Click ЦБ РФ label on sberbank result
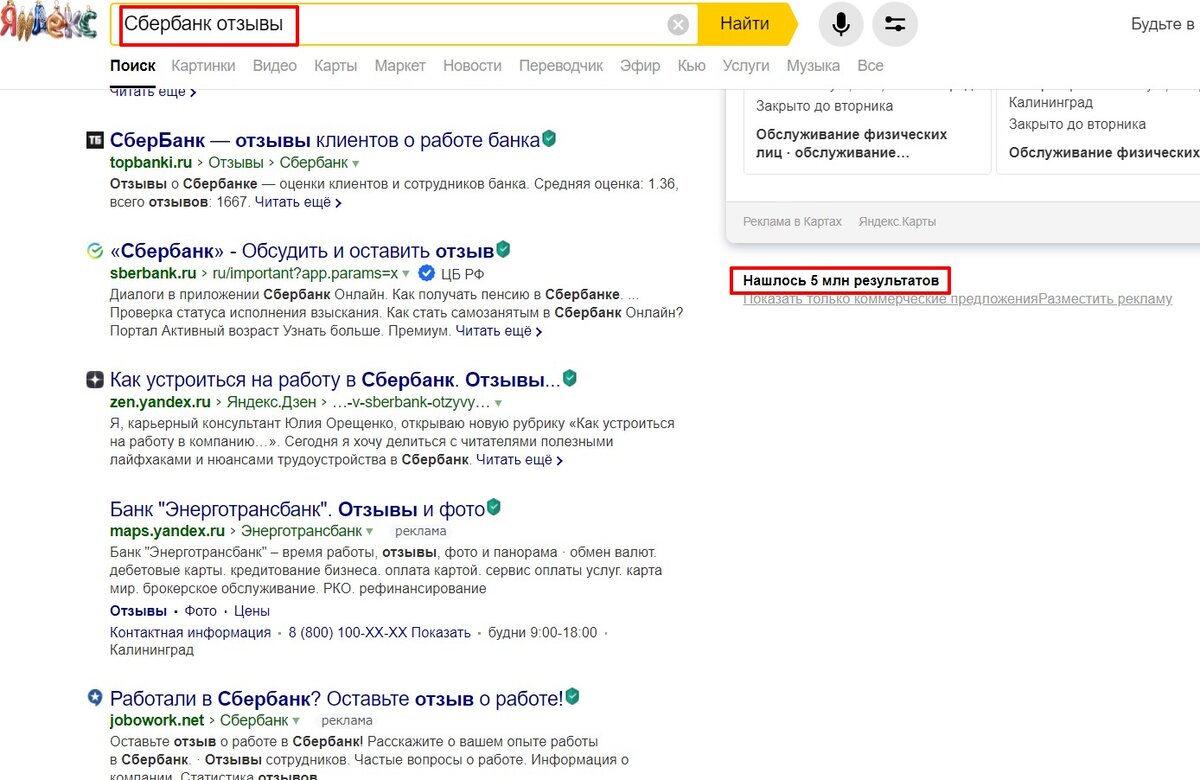 coord(461,273)
